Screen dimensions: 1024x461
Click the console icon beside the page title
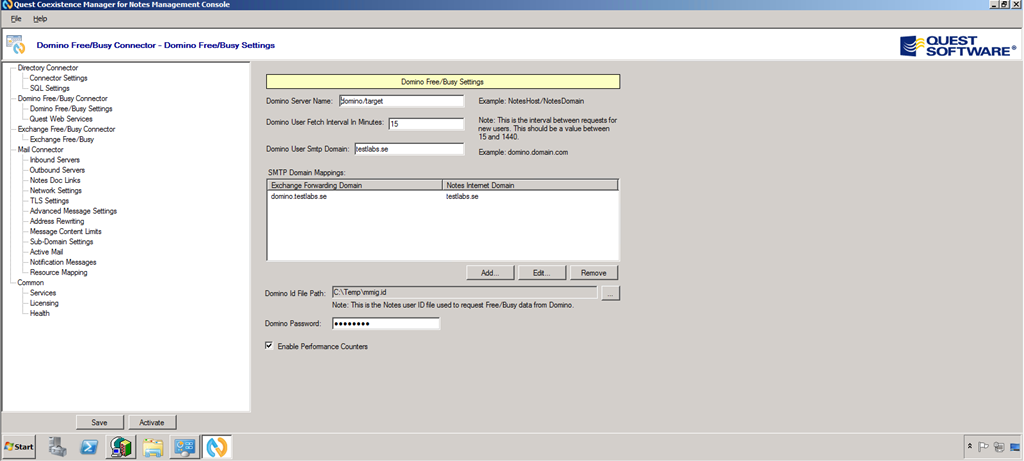16,44
